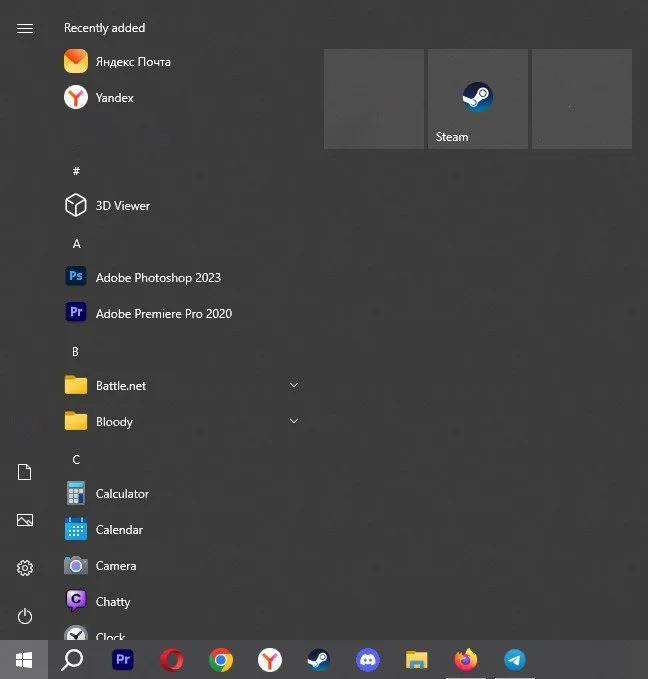Launch Adobe Photoshop 2023 Ps icon
Screen dimensions: 648x679
point(76,276)
